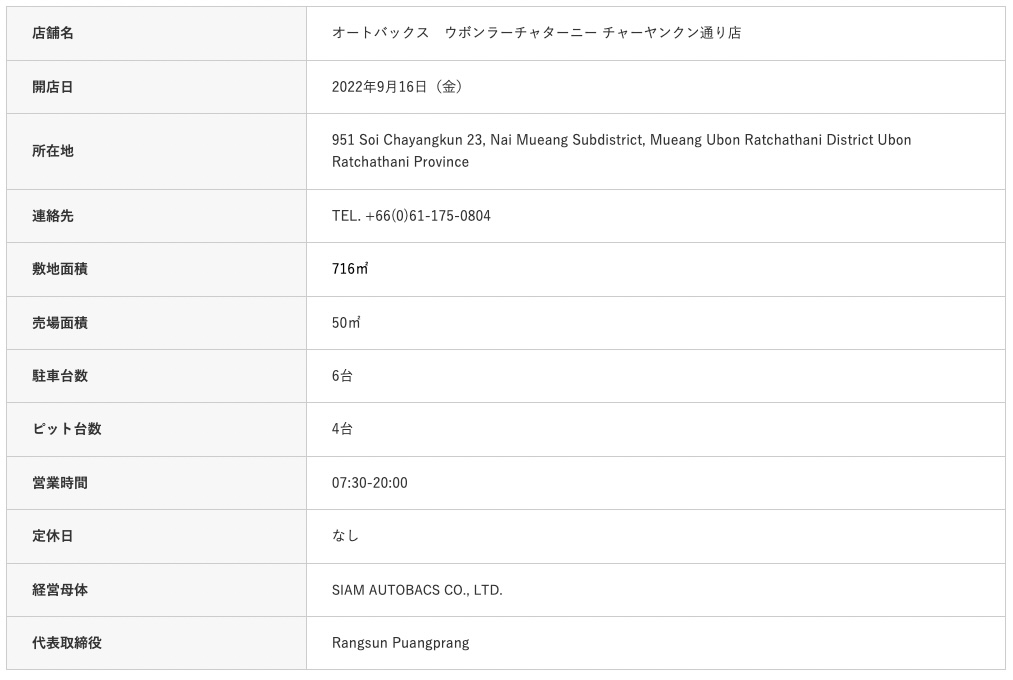Select the hours text 07:30-20:00
Image resolution: width=1013 pixels, height=680 pixels.
tap(370, 483)
